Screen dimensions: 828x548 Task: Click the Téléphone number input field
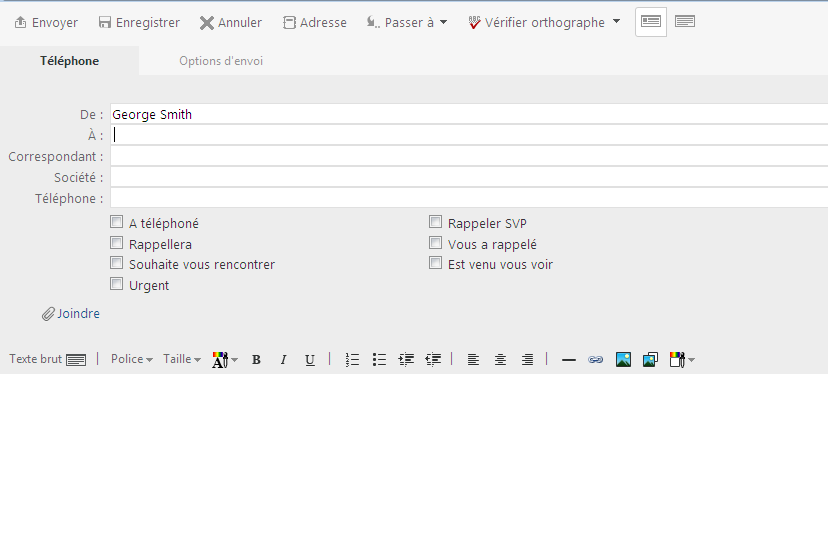pyautogui.click(x=469, y=199)
